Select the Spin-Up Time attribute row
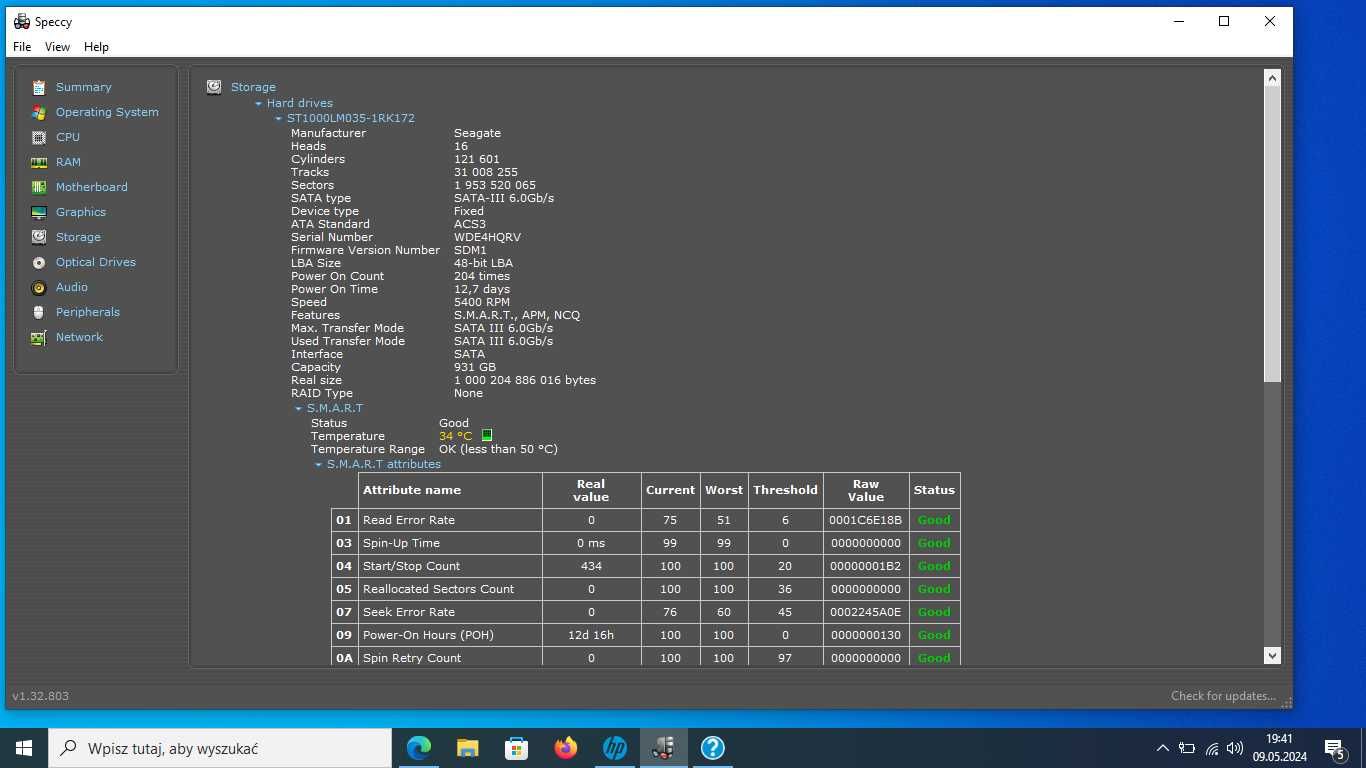Screen dimensions: 1366x768 pos(646,543)
